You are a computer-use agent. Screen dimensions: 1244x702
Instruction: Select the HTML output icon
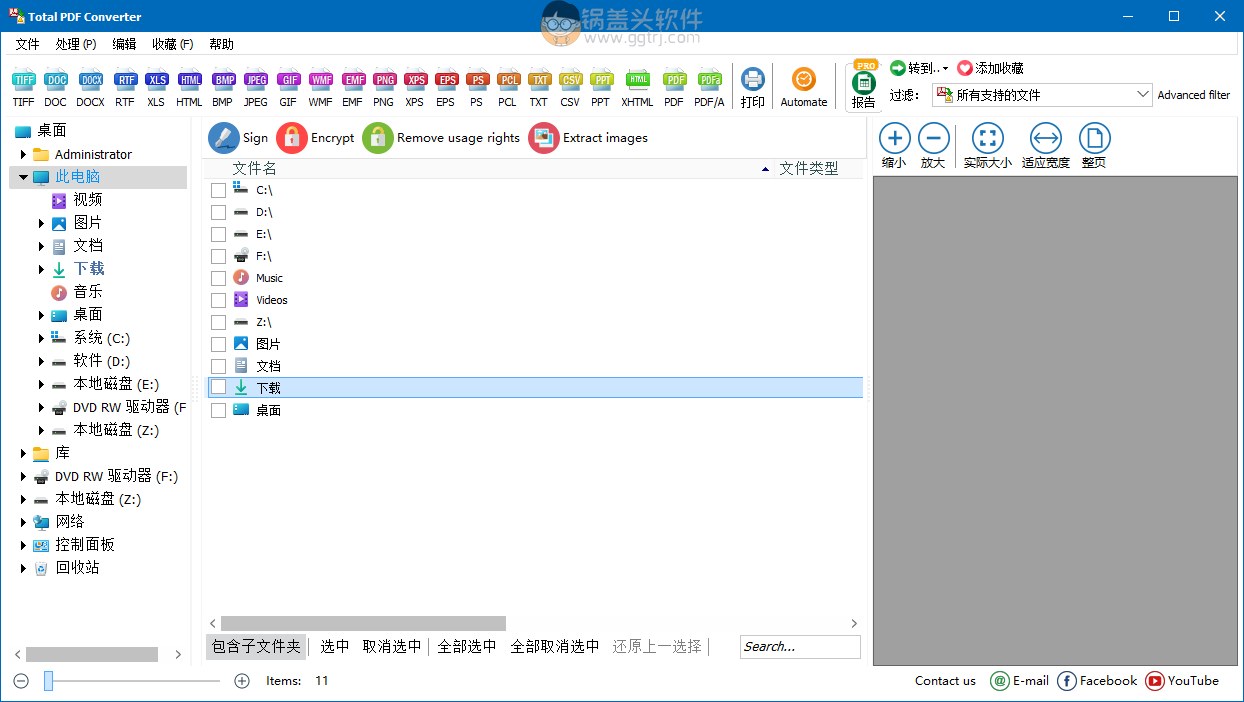click(189, 80)
